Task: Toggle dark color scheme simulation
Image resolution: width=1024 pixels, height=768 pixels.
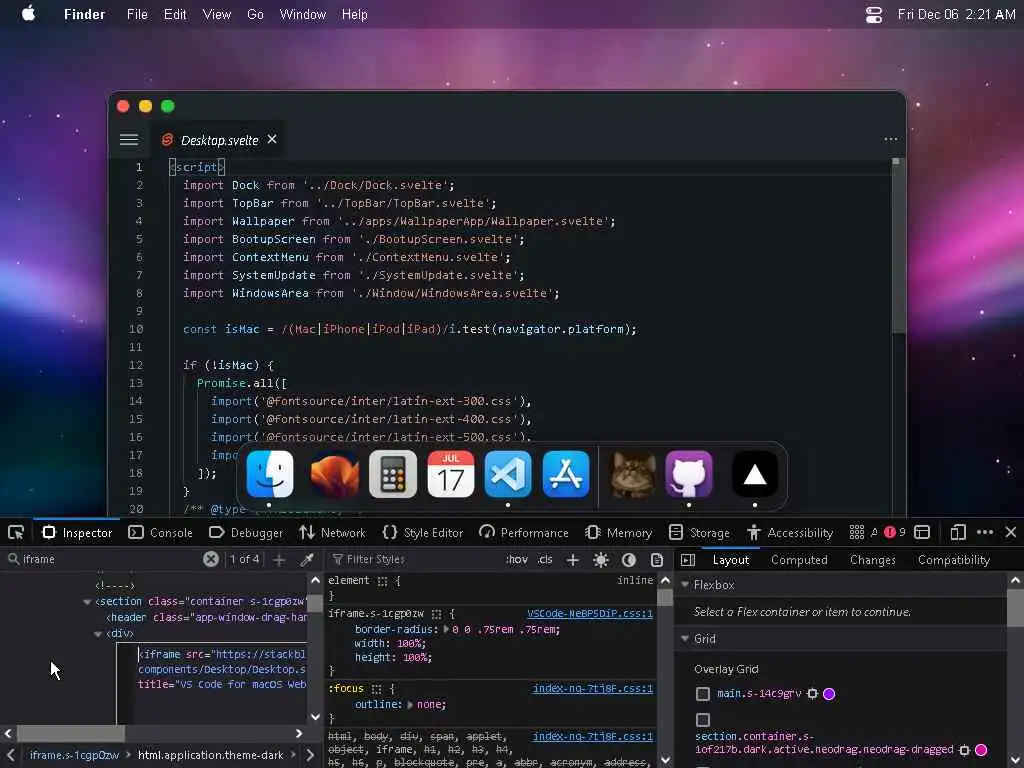Action: click(x=629, y=560)
